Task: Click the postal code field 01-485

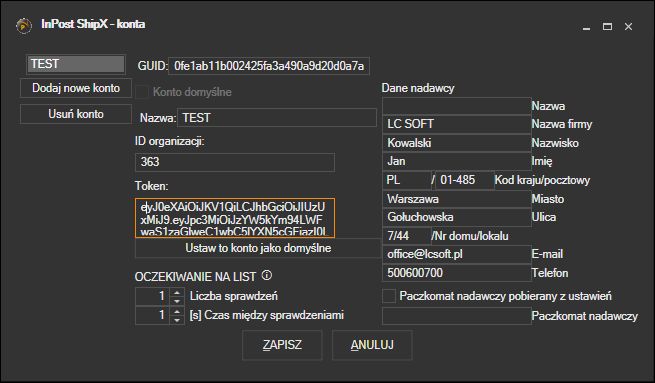Action: 465,180
